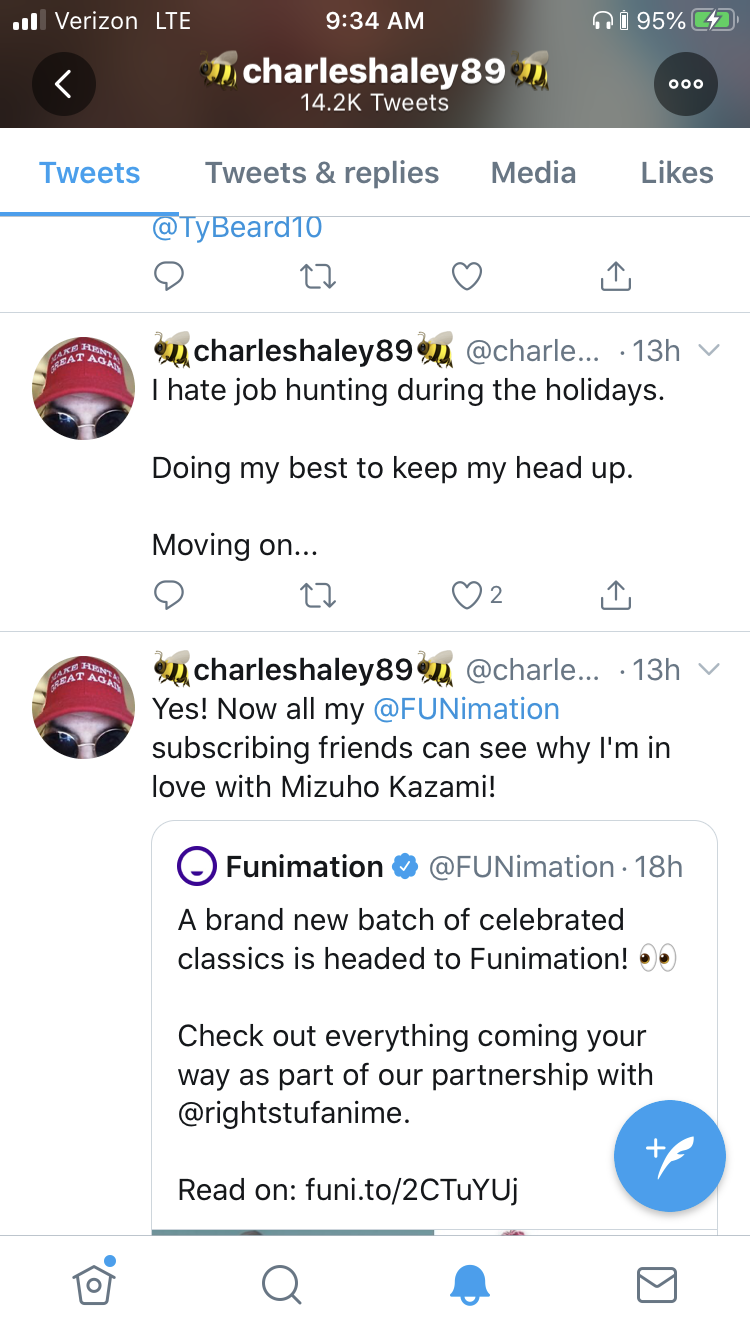
Task: Open the Search tab in the bottom bar
Action: tap(281, 1285)
